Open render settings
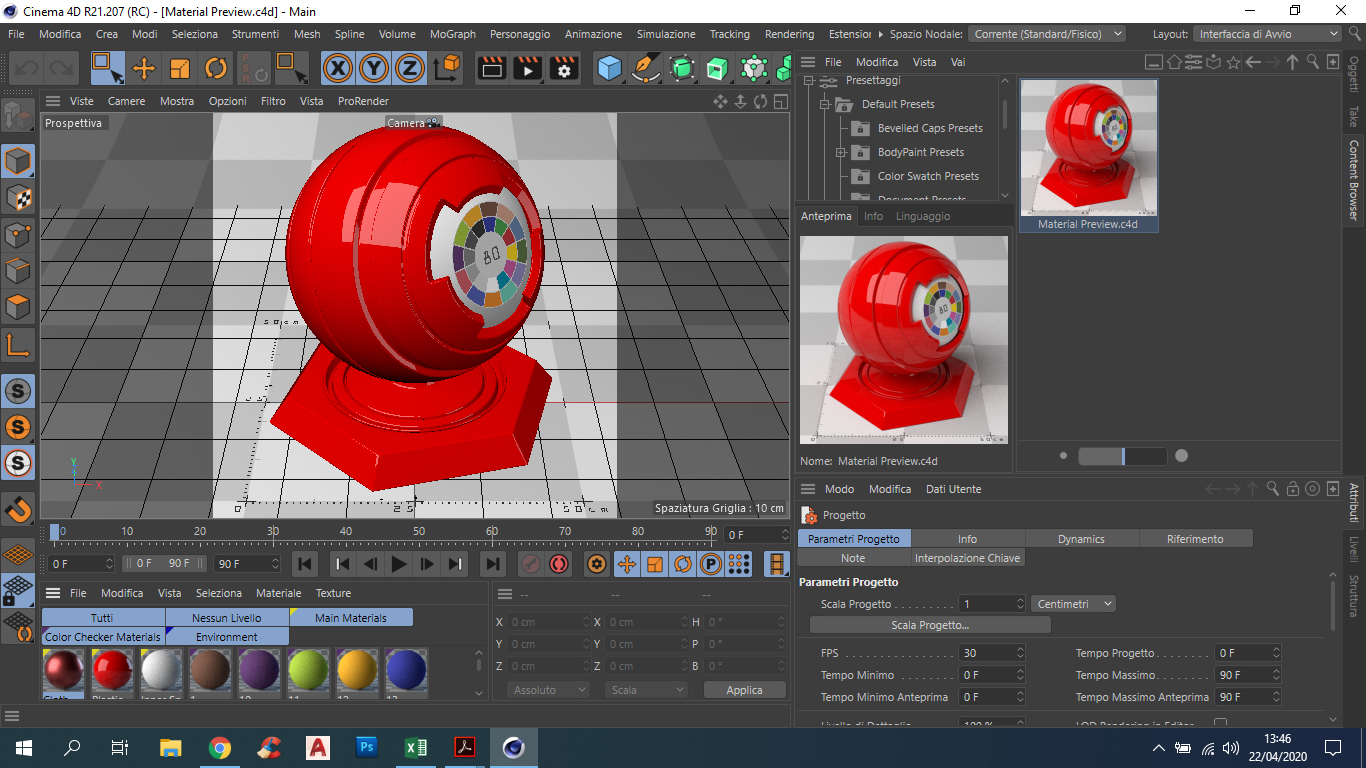Screen dimensions: 1366x768 click(564, 68)
